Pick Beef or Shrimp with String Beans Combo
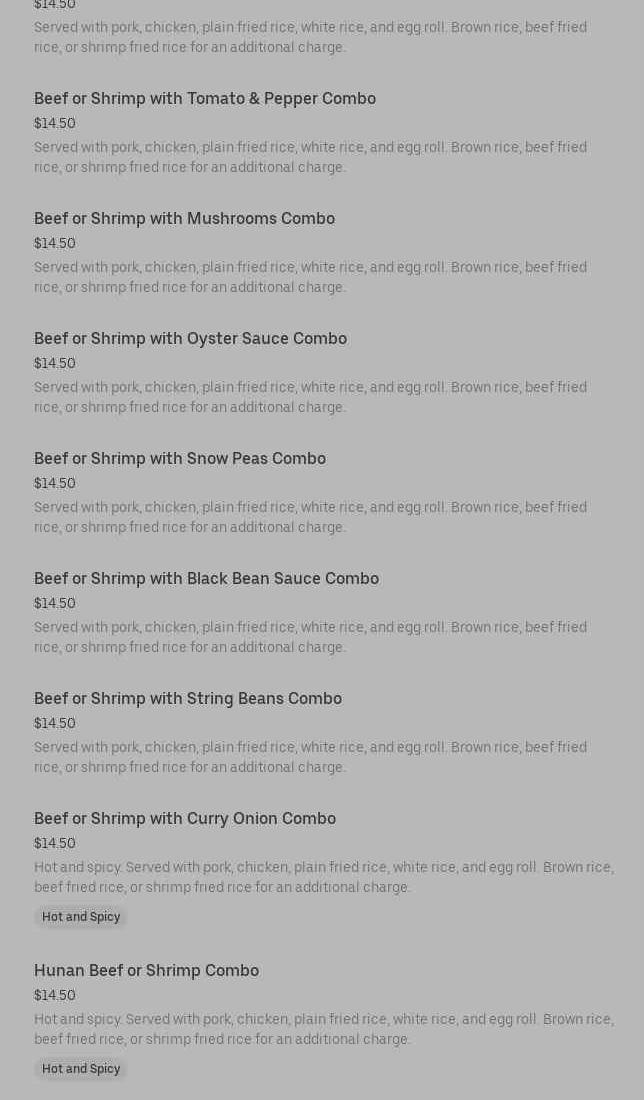The height and width of the screenshot is (1100, 644). point(188,699)
